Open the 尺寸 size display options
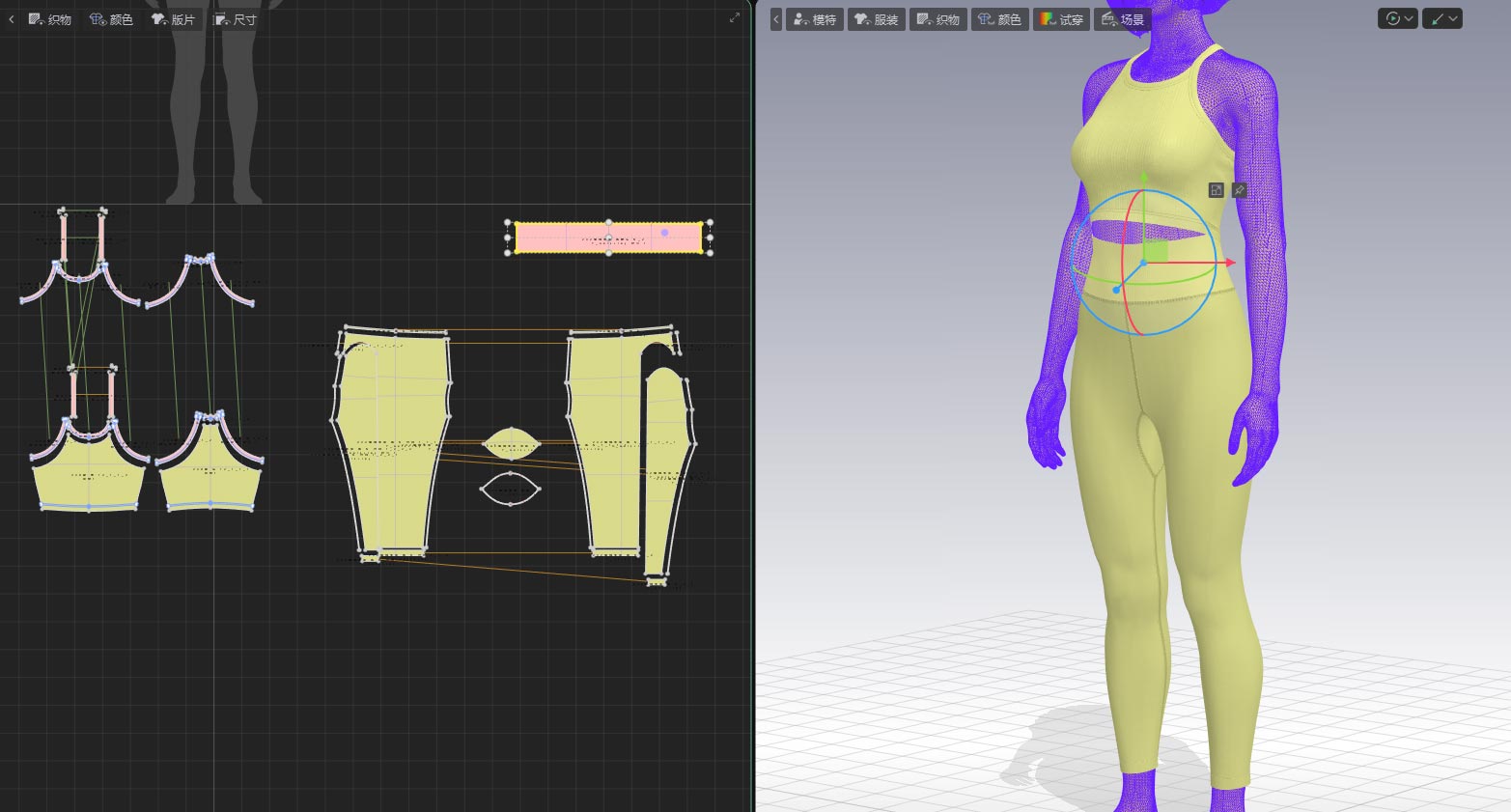1511x812 pixels. (236, 19)
